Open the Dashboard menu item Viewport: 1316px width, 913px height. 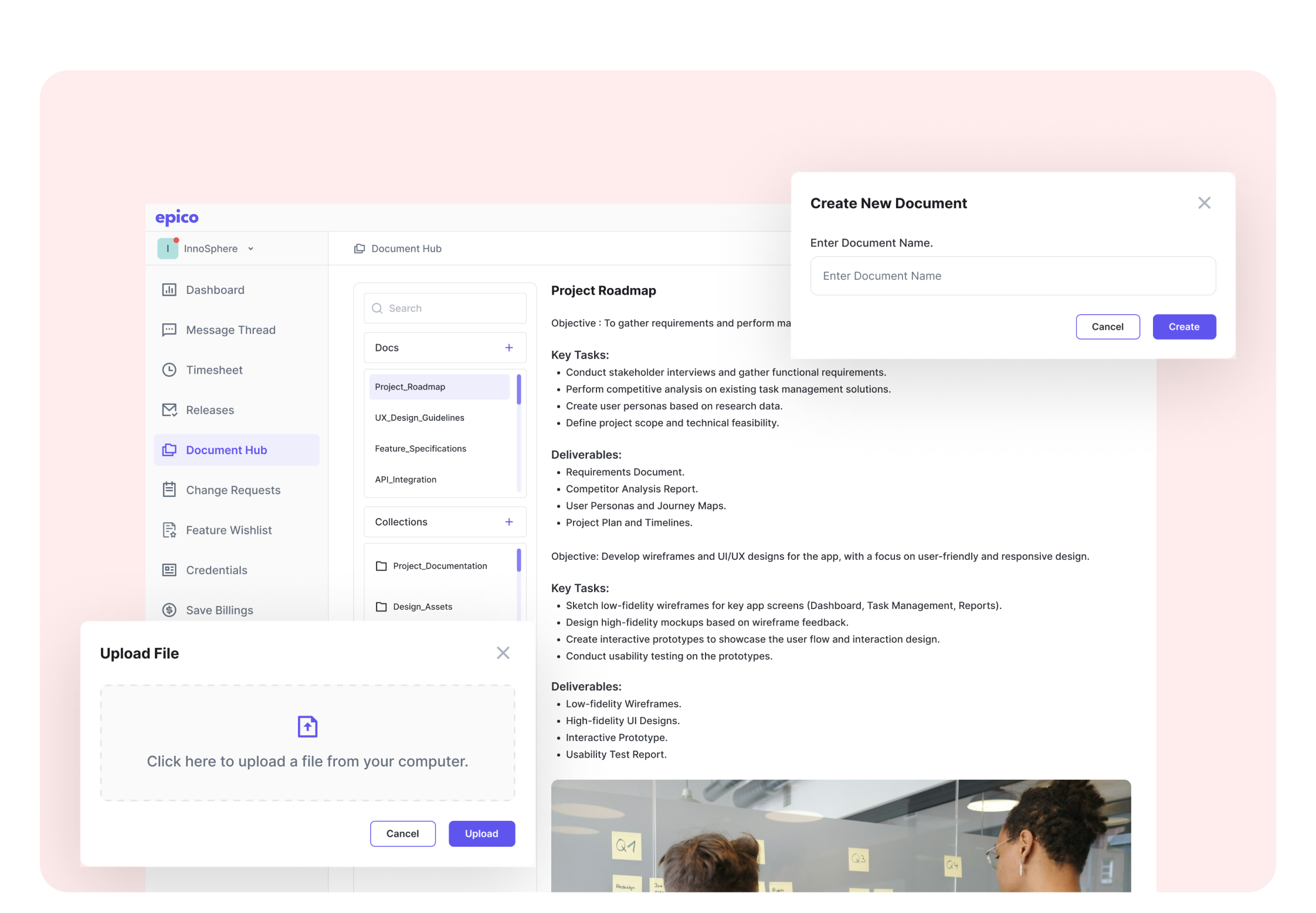click(x=215, y=290)
